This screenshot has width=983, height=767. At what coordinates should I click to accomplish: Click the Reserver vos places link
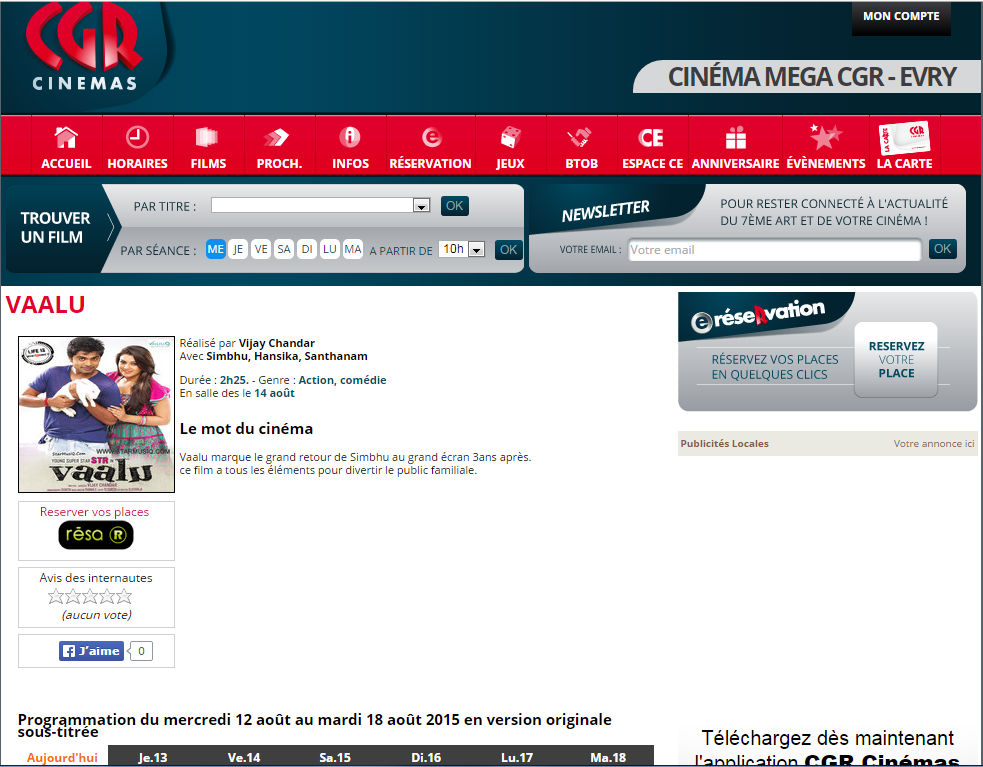95,512
